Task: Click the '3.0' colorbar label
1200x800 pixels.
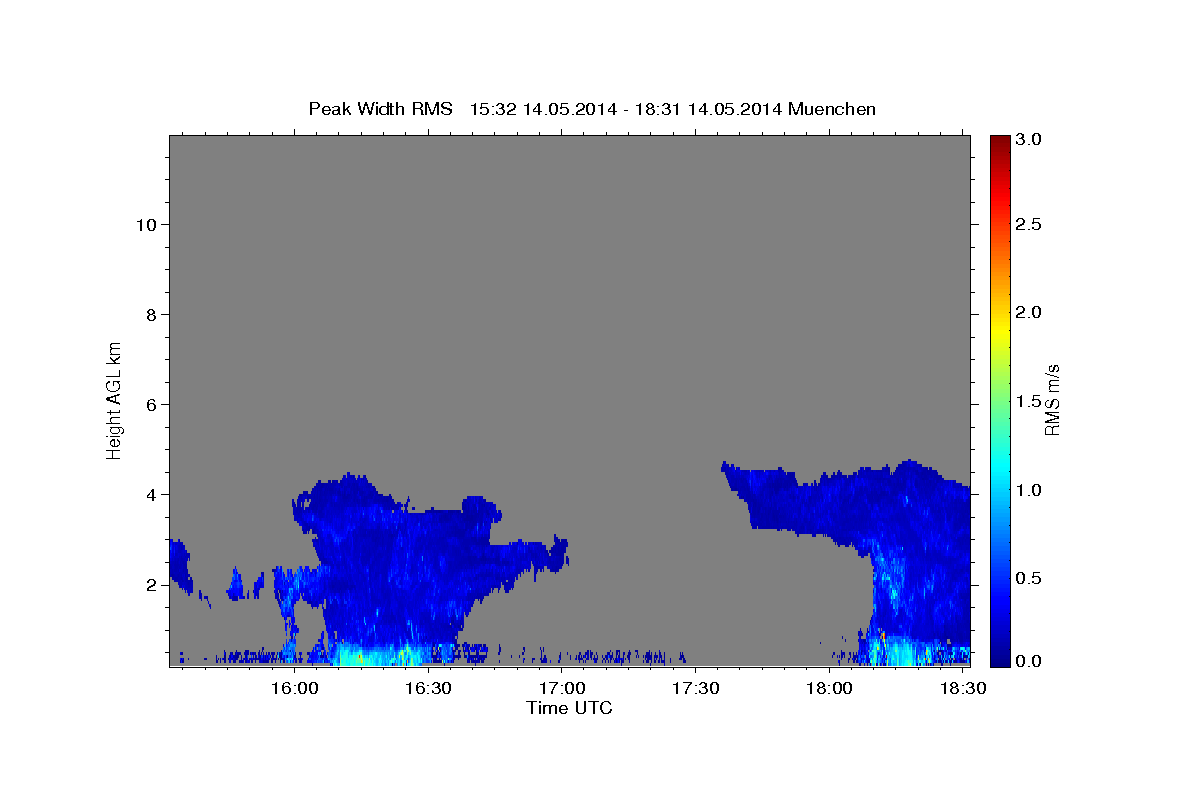Action: click(1027, 140)
